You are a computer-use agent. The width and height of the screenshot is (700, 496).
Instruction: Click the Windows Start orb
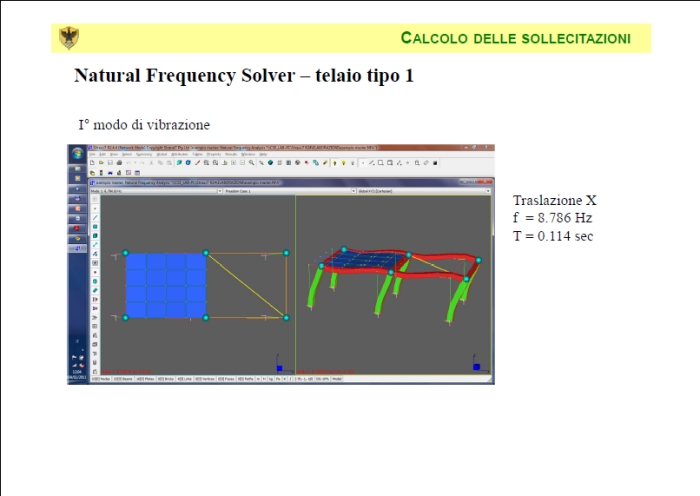pyautogui.click(x=78, y=153)
